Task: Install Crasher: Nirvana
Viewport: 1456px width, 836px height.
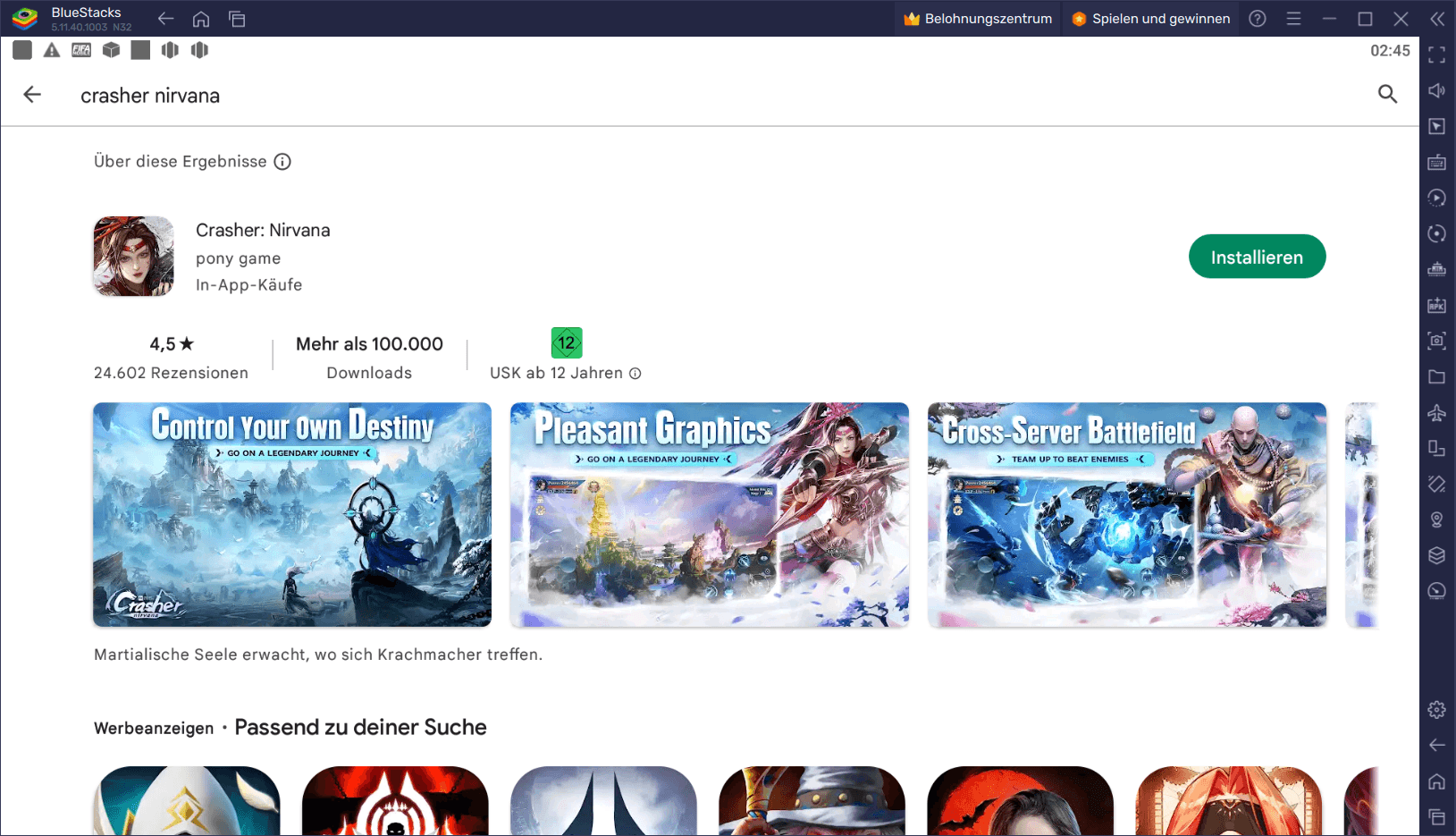Action: click(1257, 257)
